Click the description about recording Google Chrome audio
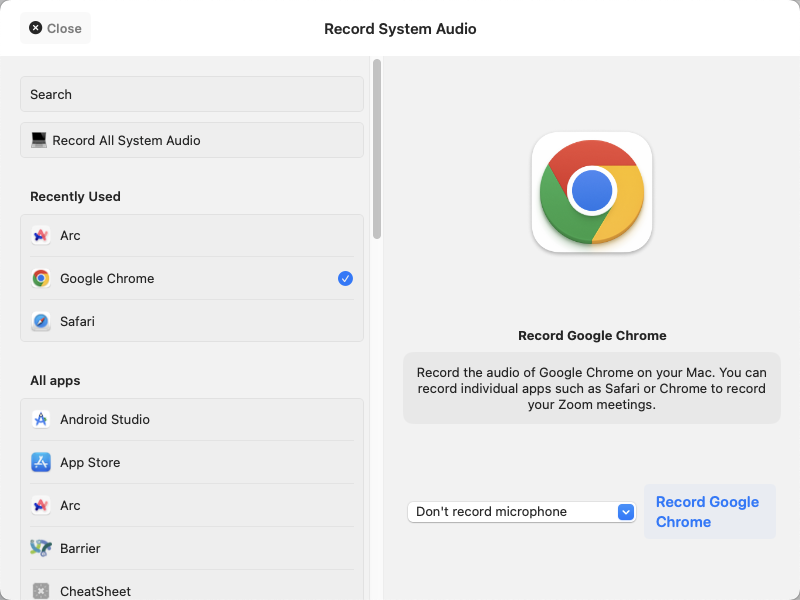This screenshot has width=800, height=600. [592, 388]
